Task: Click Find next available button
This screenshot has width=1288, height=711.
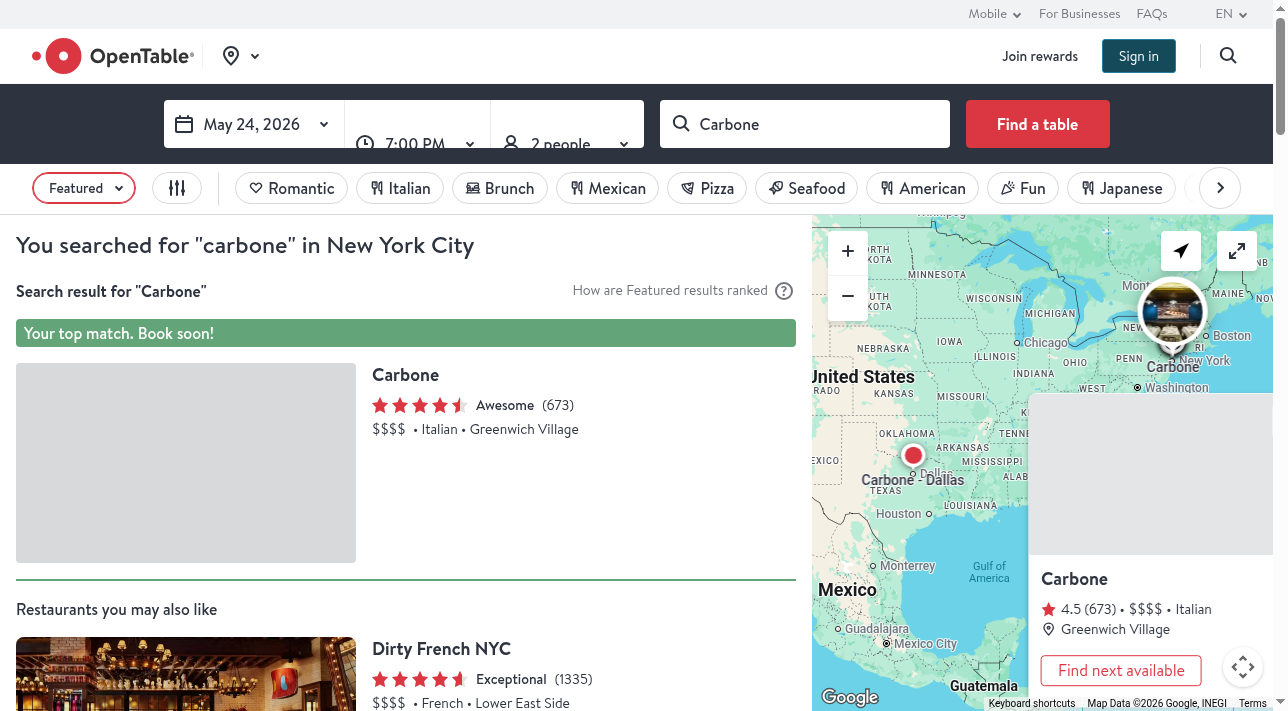Action: coord(1121,671)
